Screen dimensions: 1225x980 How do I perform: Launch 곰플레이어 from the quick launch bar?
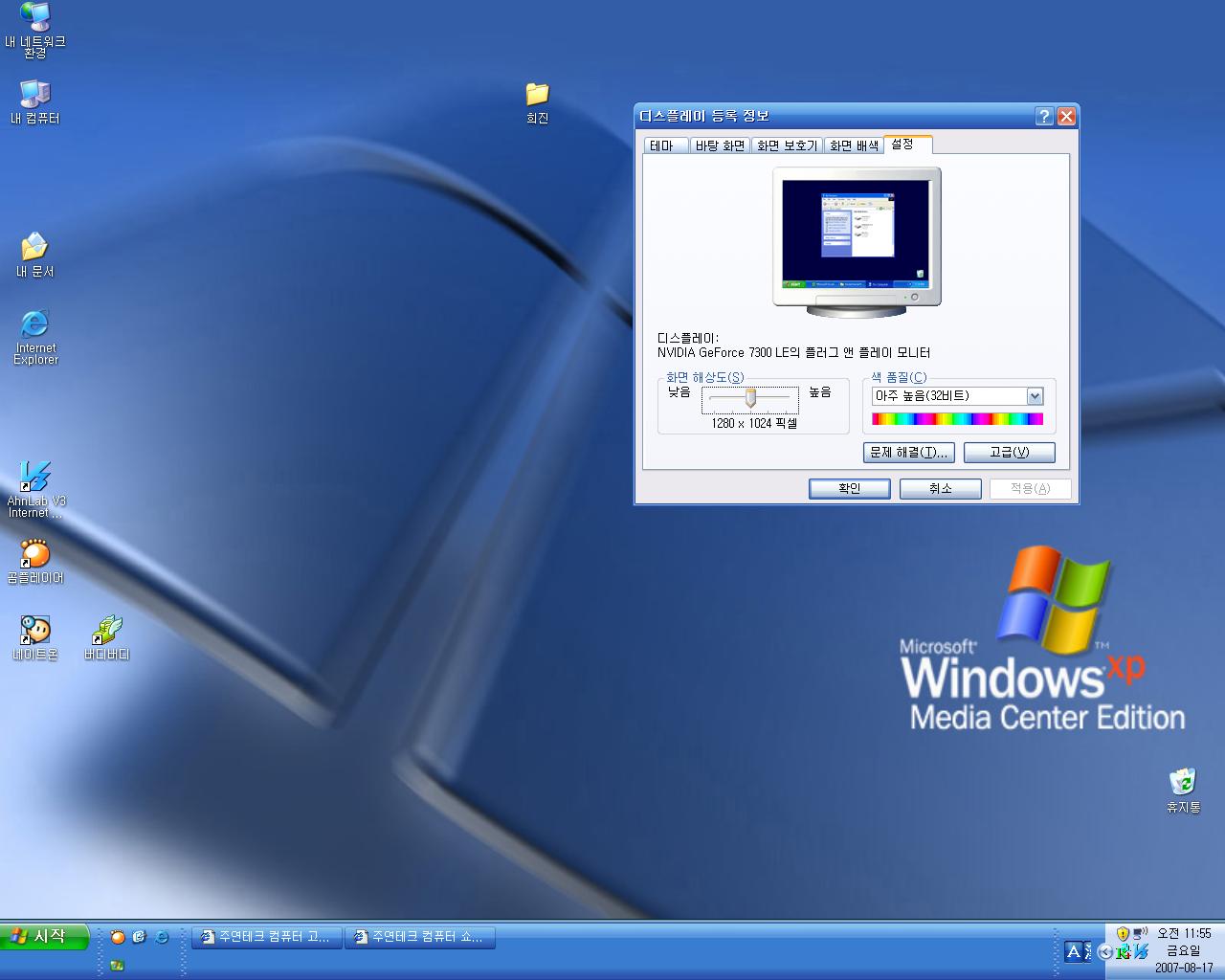pos(118,937)
